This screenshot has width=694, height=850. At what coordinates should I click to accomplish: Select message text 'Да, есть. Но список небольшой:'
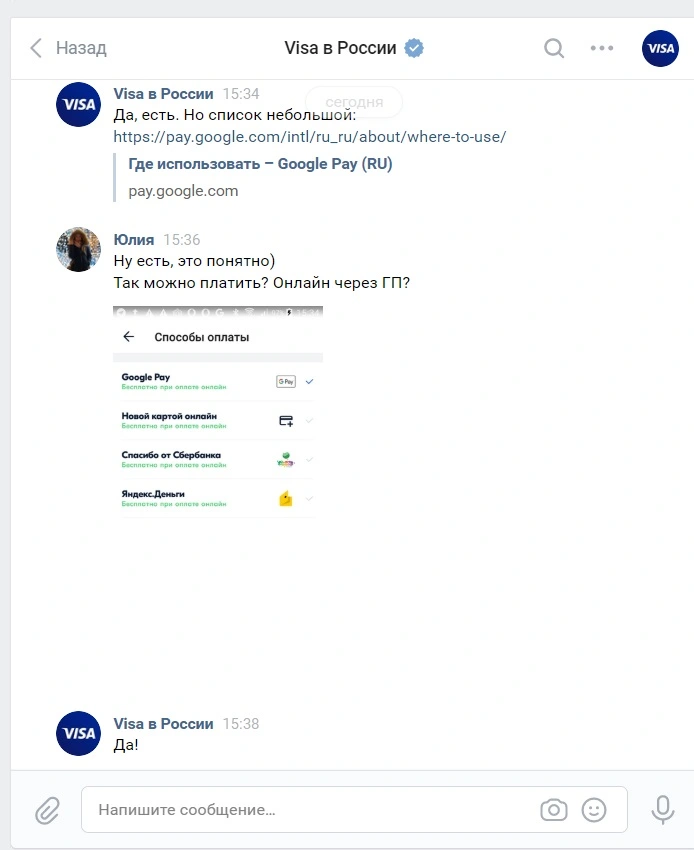235,115
